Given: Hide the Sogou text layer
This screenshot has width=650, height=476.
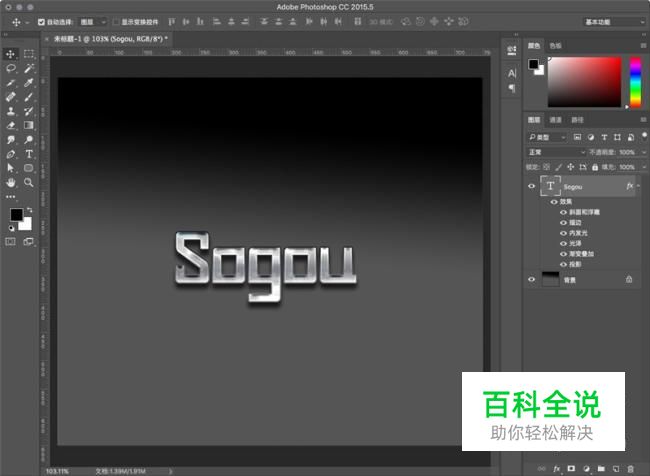Looking at the screenshot, I should tap(531, 186).
